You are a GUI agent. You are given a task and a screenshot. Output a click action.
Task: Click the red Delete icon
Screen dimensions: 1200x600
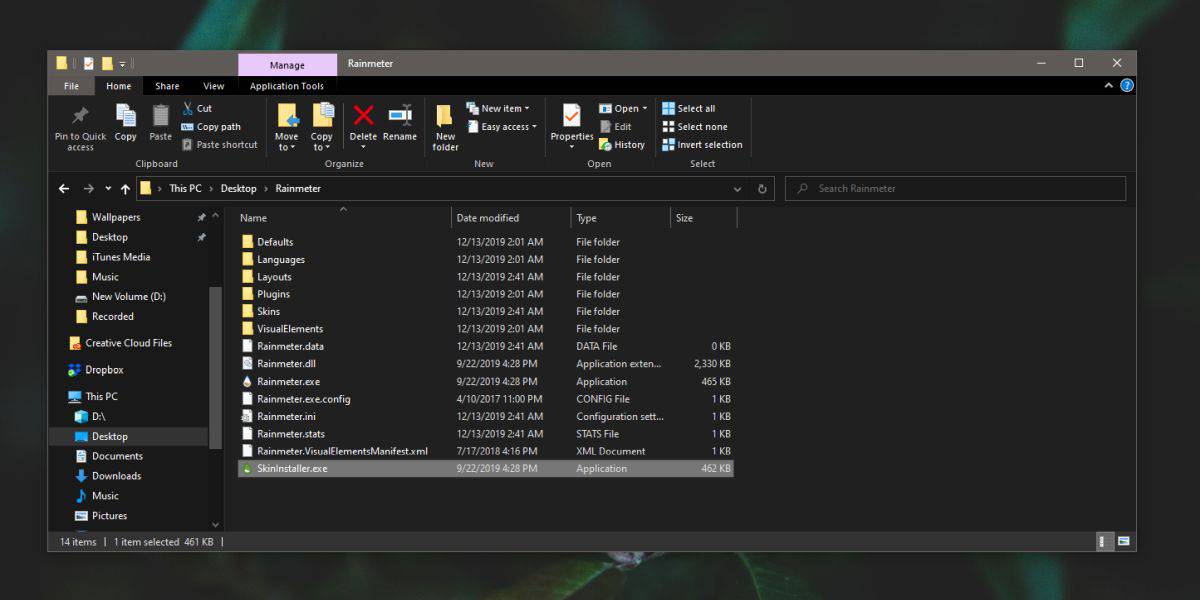[x=364, y=116]
